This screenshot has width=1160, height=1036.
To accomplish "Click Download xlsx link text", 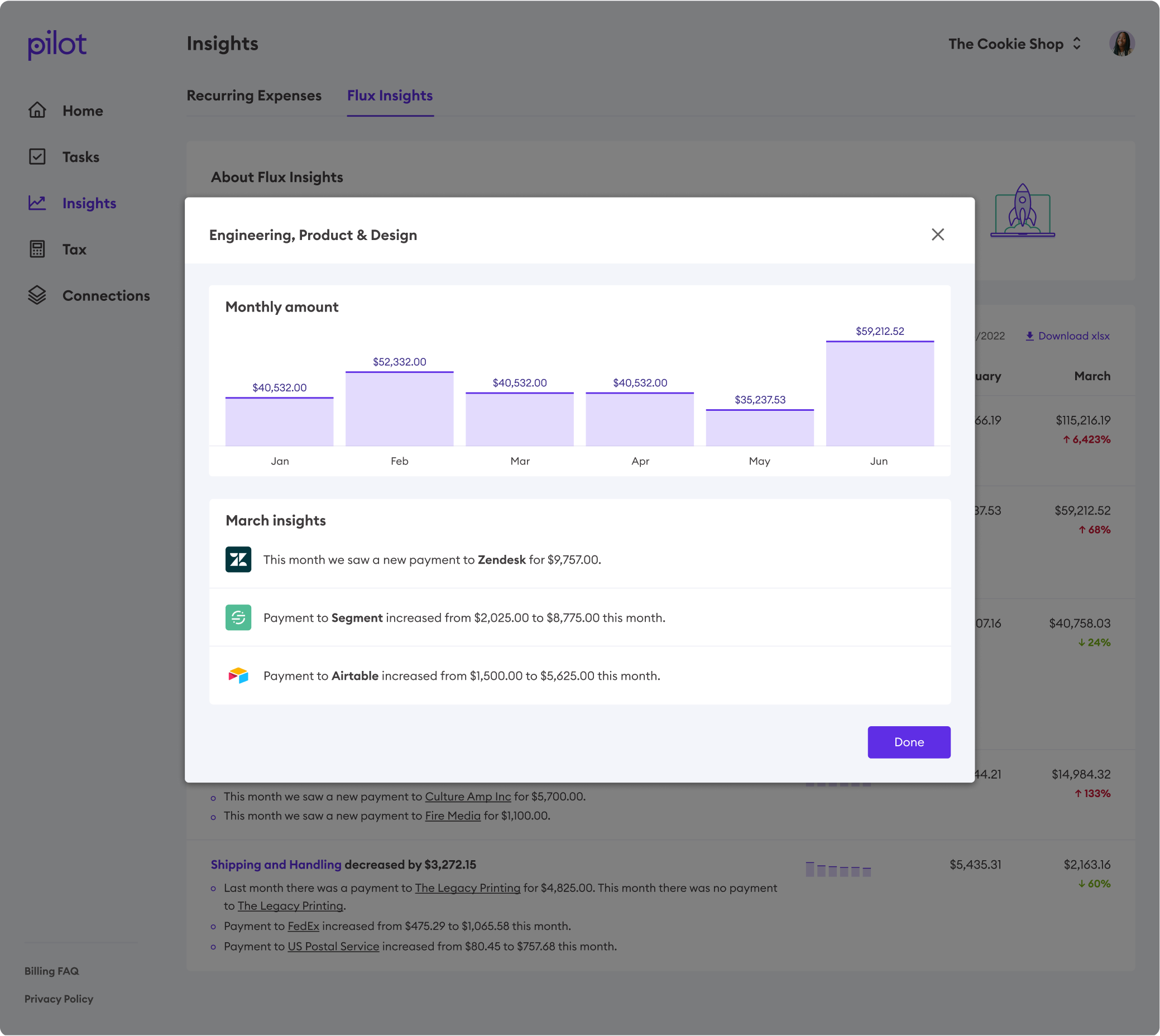I will pos(1074,336).
